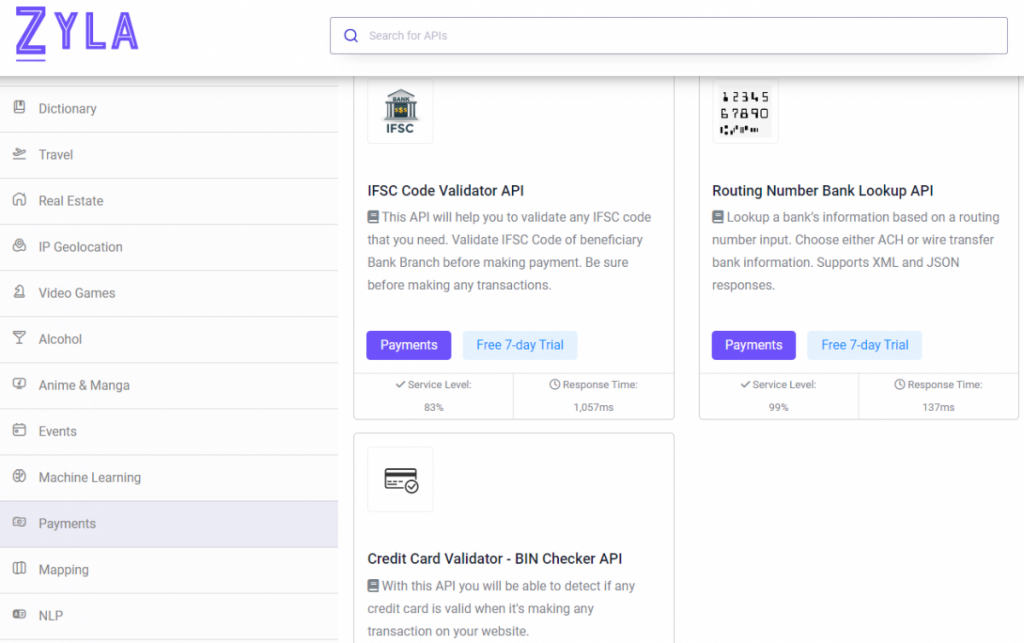Click Response Time clock on Routing card

point(899,384)
